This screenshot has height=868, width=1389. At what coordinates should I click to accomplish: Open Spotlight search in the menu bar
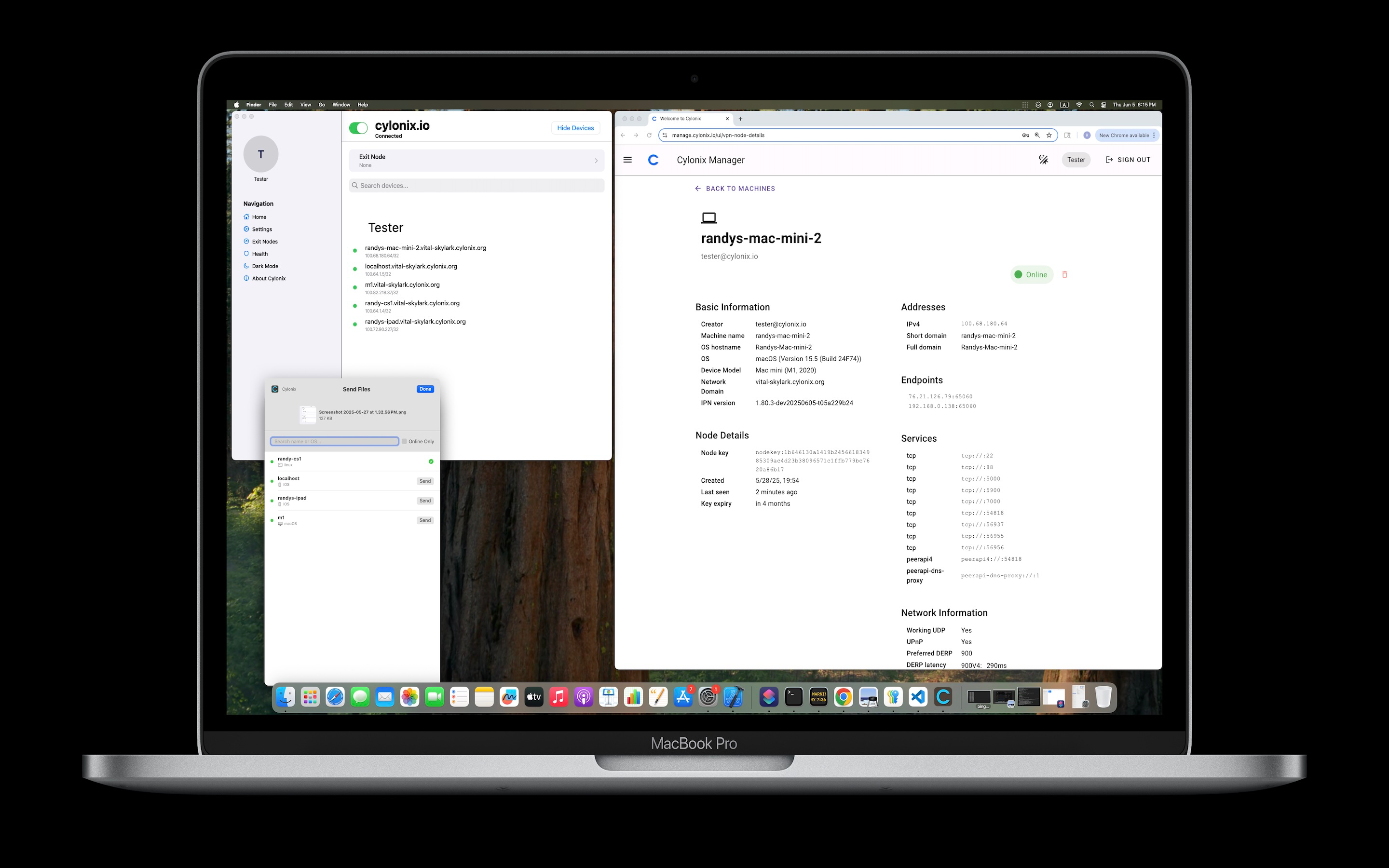pos(1092,105)
